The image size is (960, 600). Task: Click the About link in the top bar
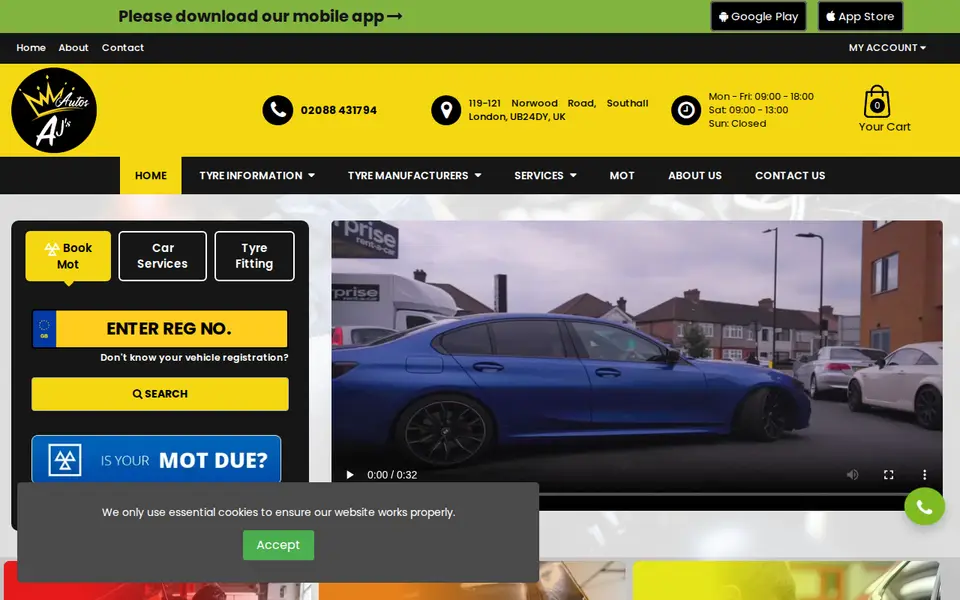click(x=73, y=48)
